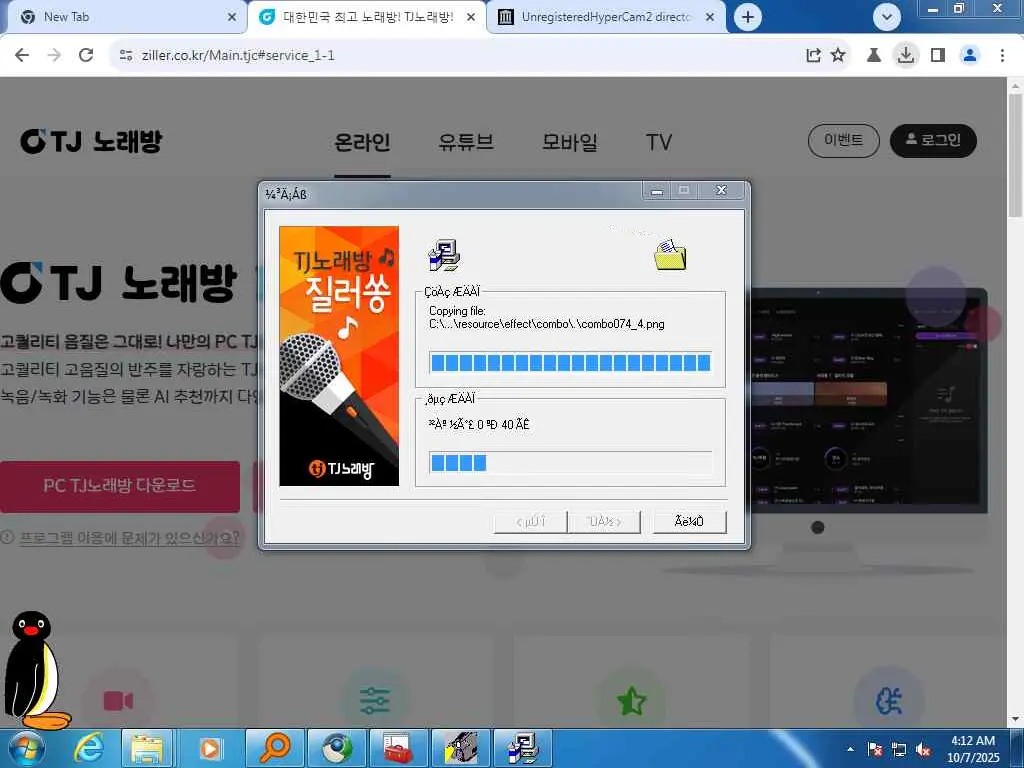Bookmark this page with the star icon
This screenshot has height=768, width=1024.
[838, 56]
